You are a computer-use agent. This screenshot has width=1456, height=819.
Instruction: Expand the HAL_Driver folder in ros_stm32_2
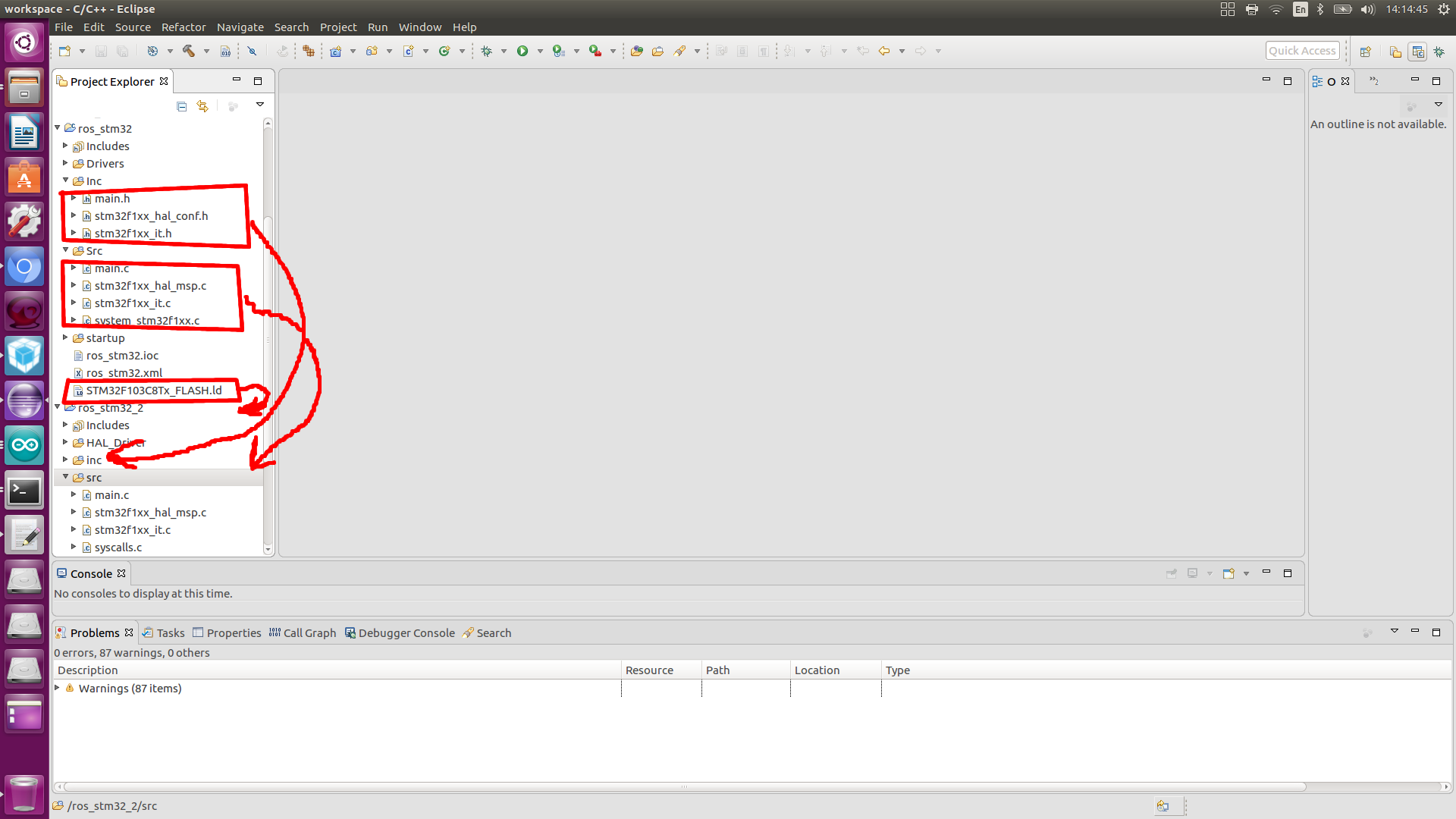click(66, 442)
